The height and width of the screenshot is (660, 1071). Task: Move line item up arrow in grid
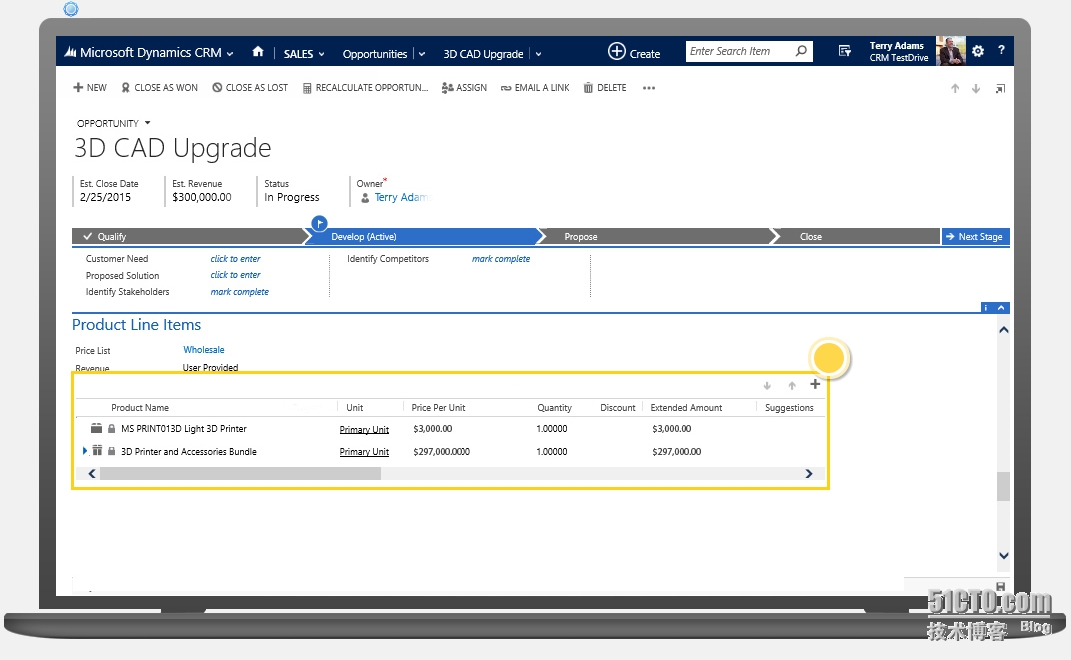(x=792, y=385)
